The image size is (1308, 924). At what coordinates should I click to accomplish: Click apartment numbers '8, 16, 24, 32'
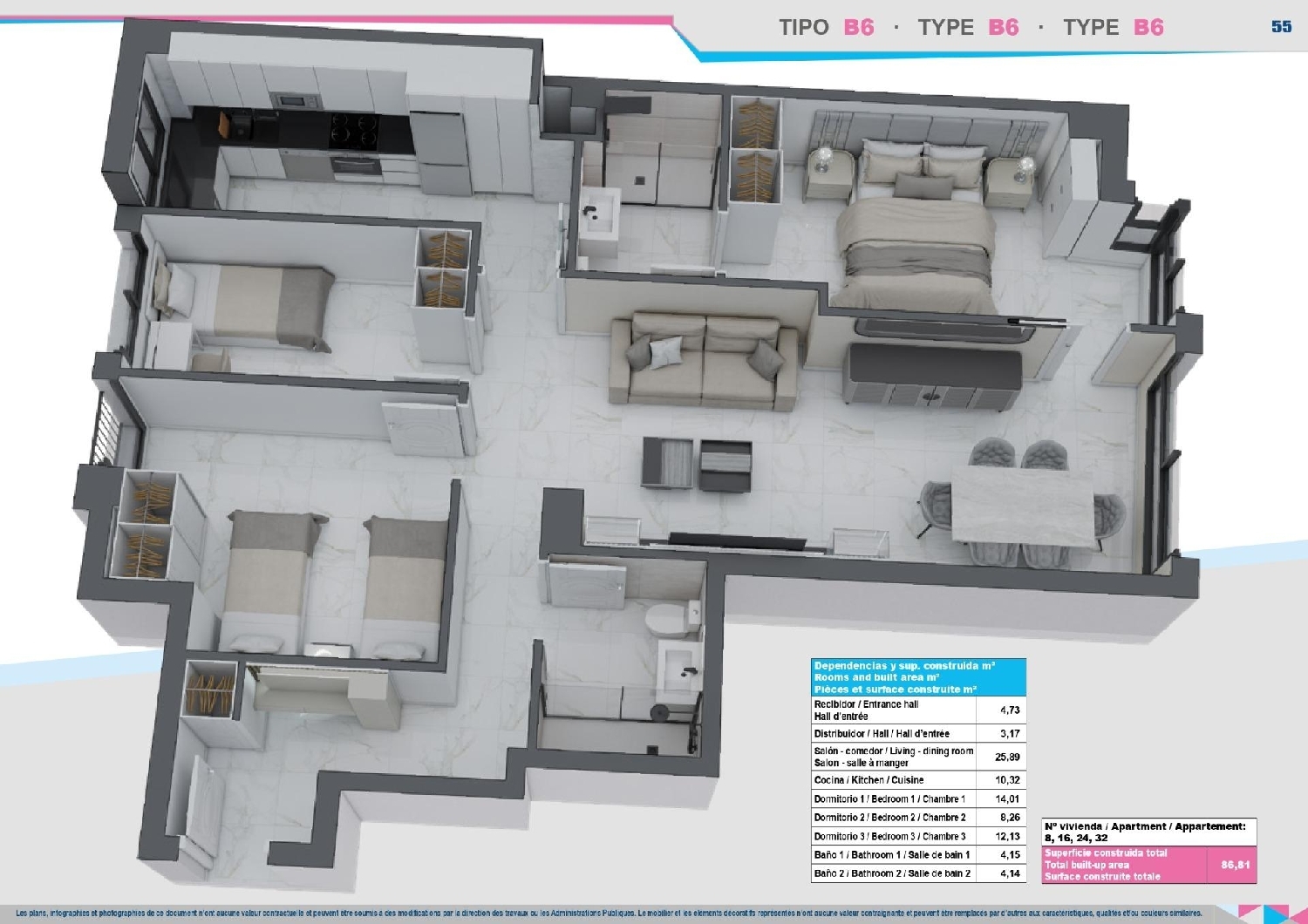(x=1076, y=838)
